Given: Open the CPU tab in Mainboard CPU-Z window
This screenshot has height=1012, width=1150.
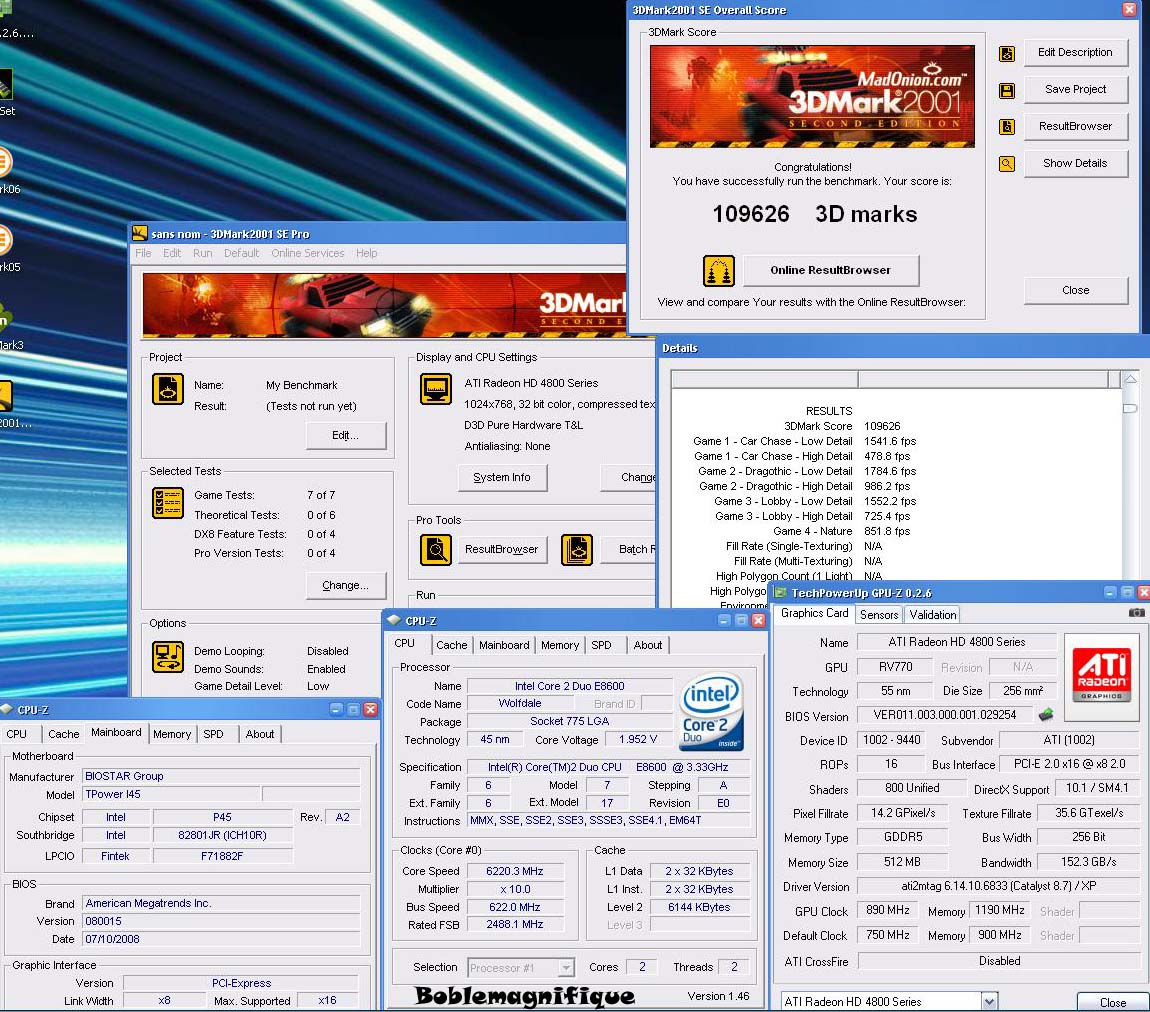Looking at the screenshot, I should (x=16, y=734).
